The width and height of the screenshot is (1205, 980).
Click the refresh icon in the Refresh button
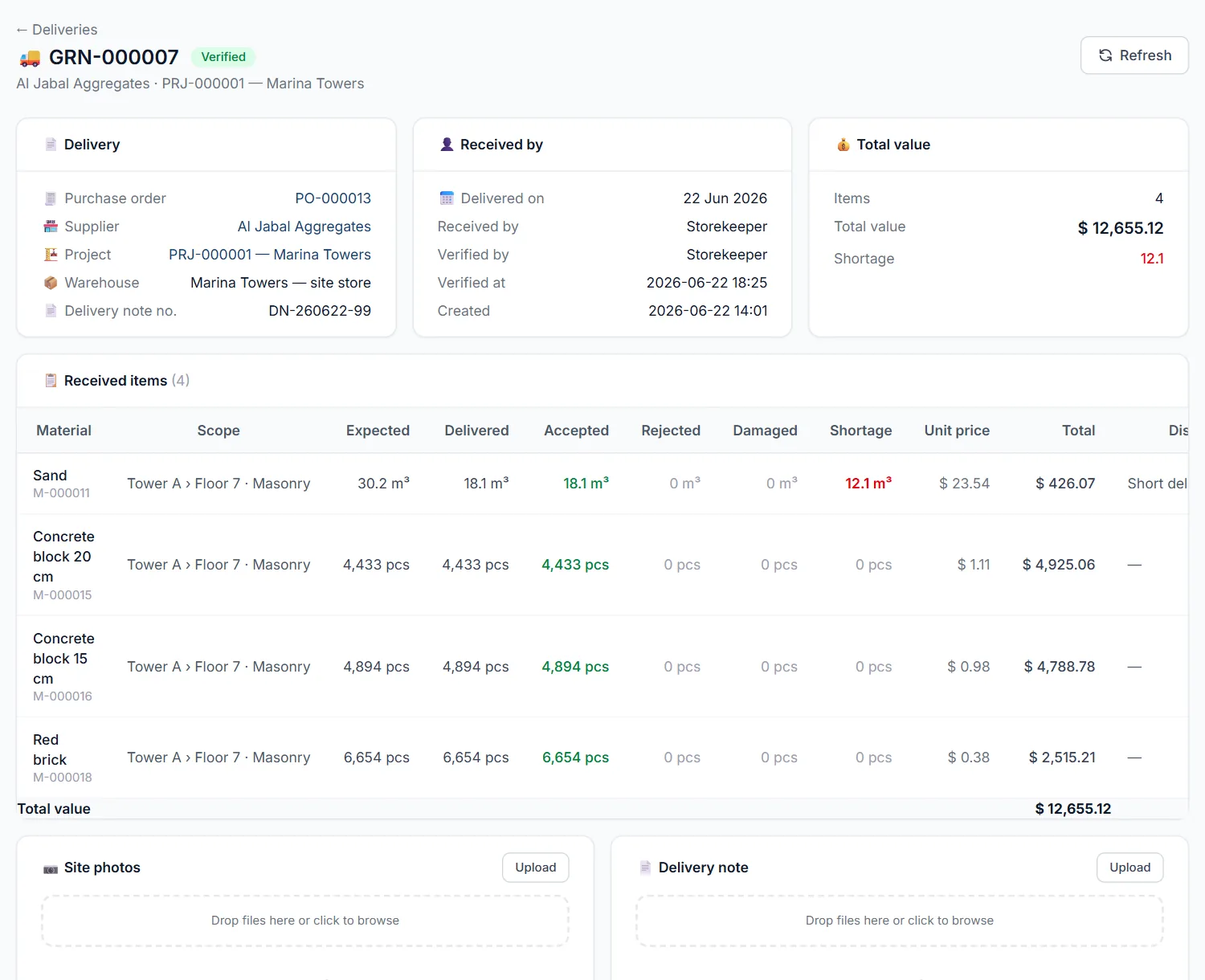tap(1105, 55)
